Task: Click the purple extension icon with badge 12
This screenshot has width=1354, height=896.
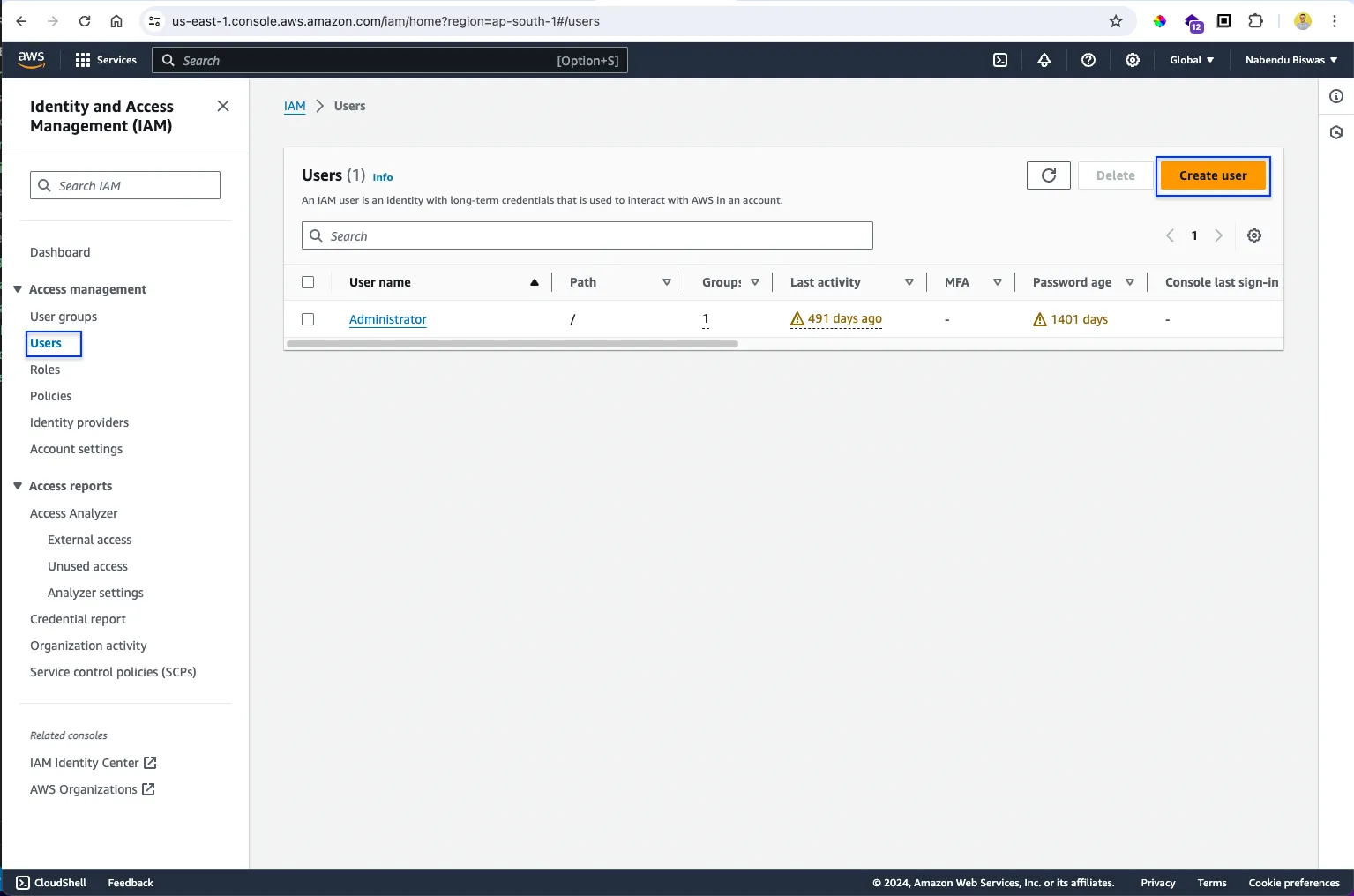Action: [x=1193, y=22]
